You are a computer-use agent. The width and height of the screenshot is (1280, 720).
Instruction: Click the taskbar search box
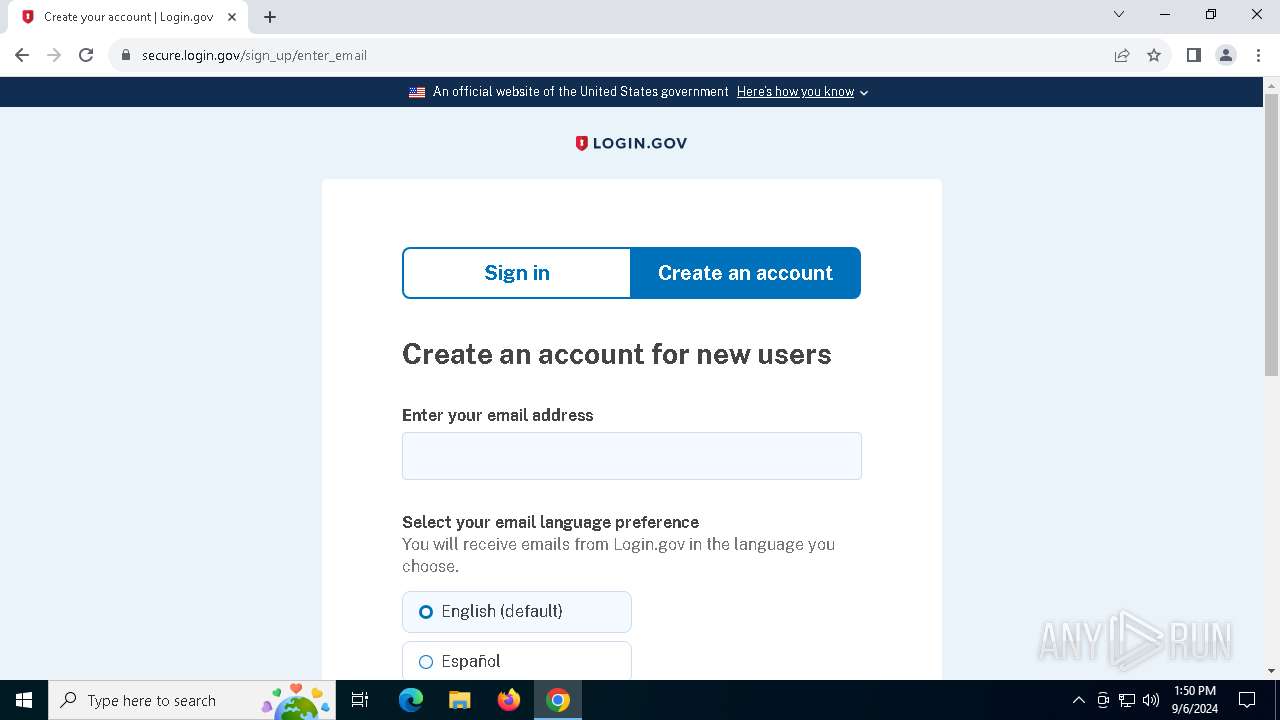[x=192, y=700]
